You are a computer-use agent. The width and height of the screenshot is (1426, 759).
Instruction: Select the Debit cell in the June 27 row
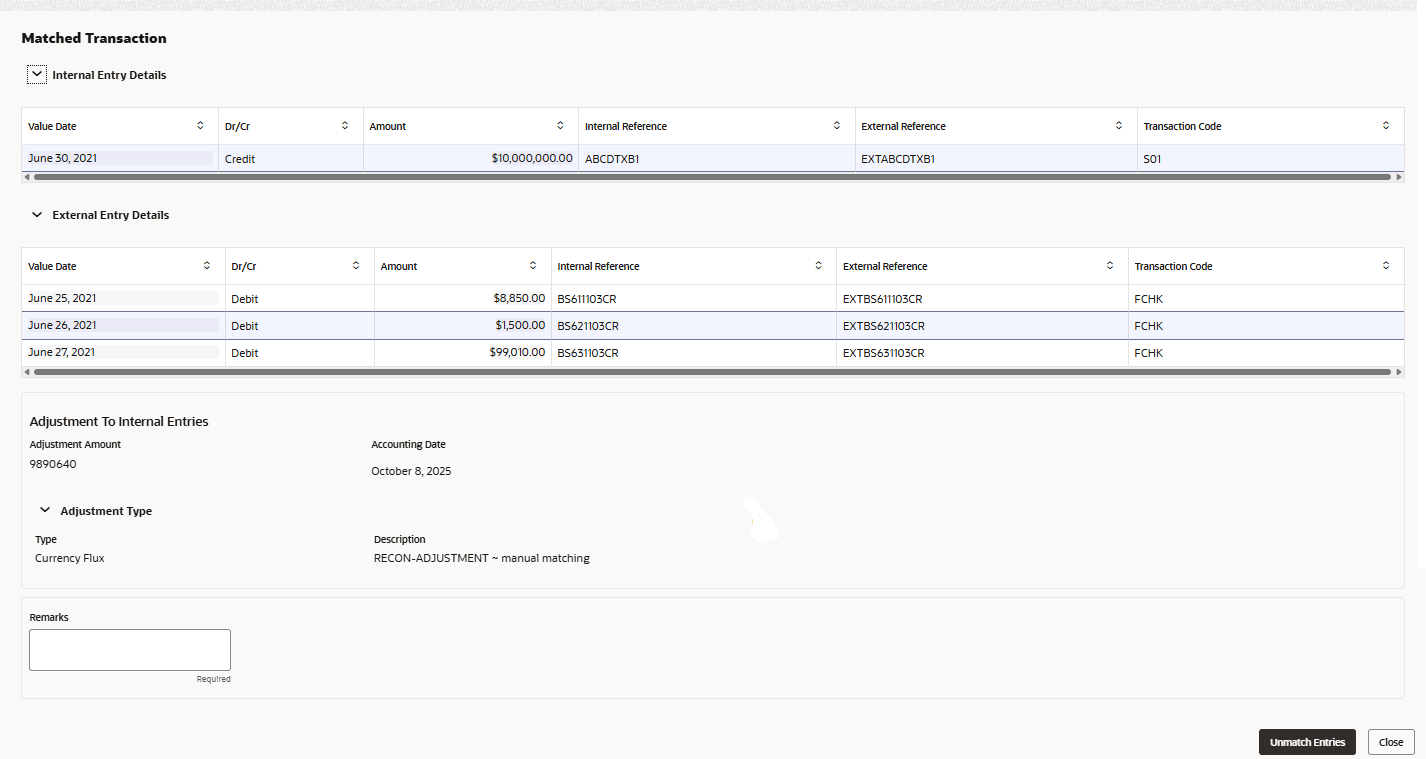pyautogui.click(x=300, y=352)
